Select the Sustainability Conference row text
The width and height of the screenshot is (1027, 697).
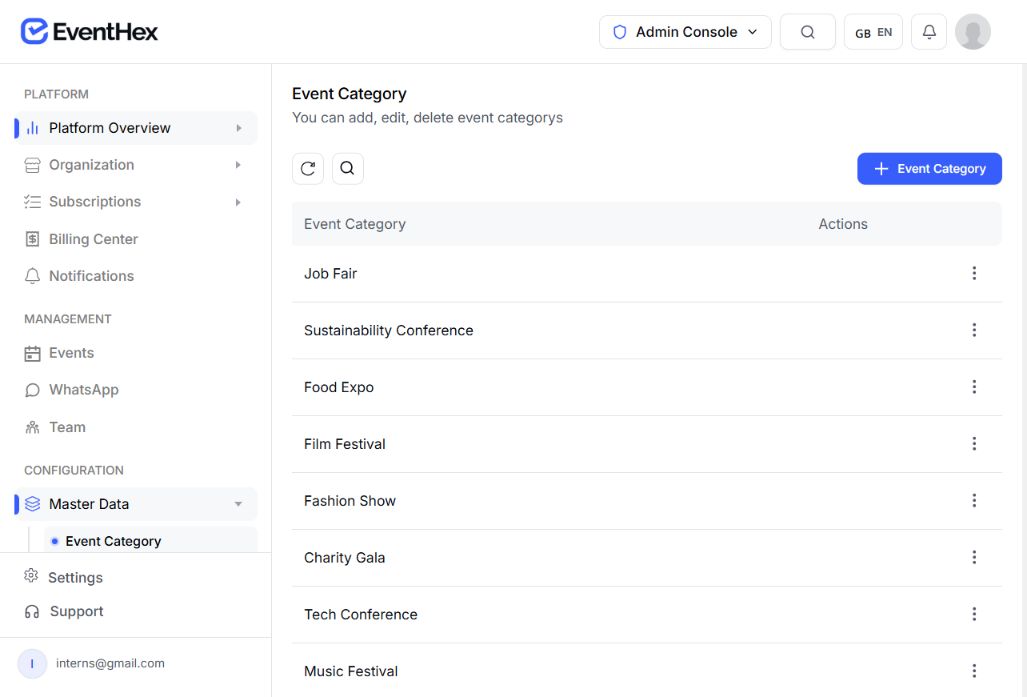click(388, 331)
